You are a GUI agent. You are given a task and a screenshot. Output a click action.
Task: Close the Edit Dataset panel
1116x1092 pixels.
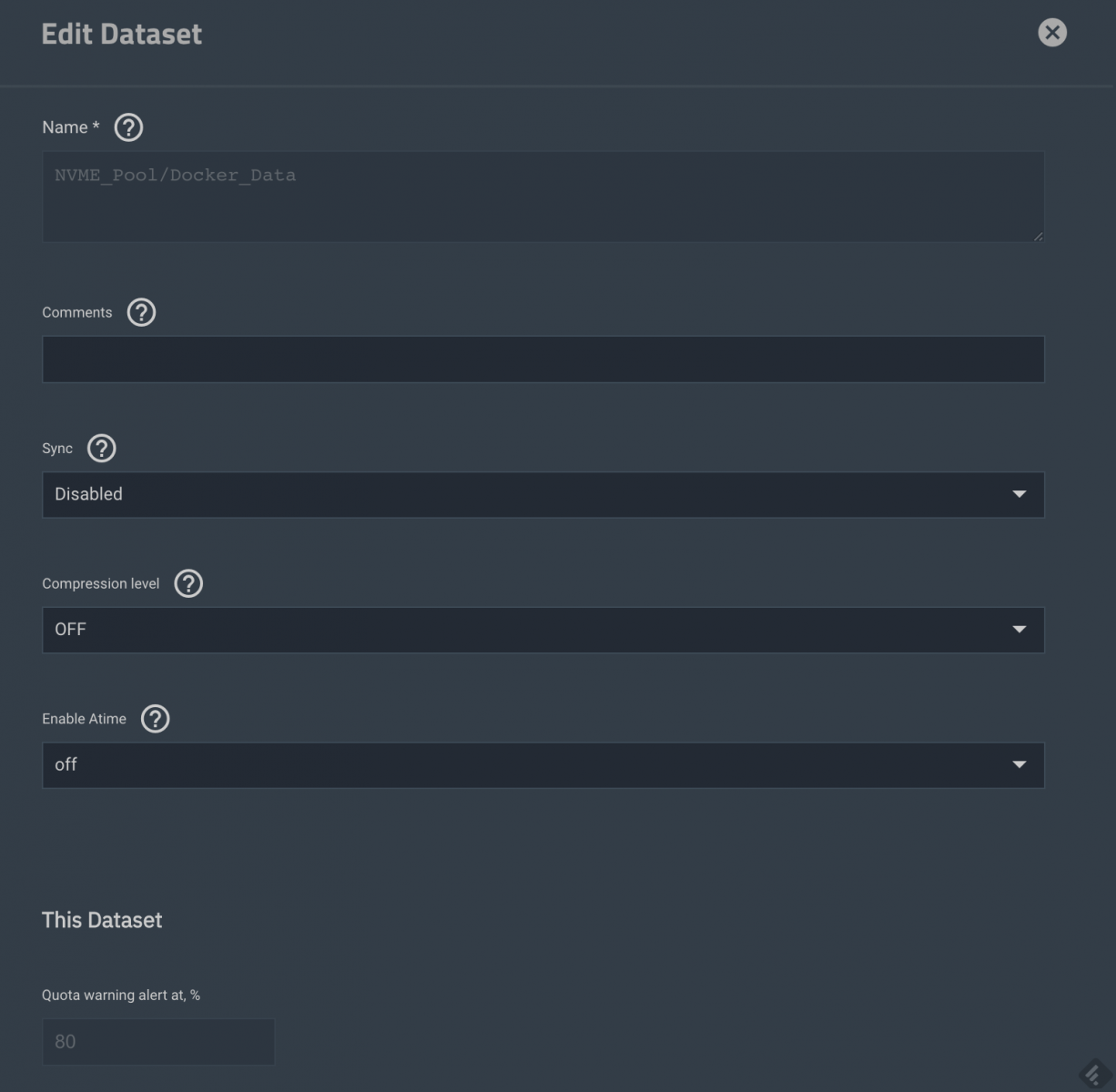coord(1052,33)
